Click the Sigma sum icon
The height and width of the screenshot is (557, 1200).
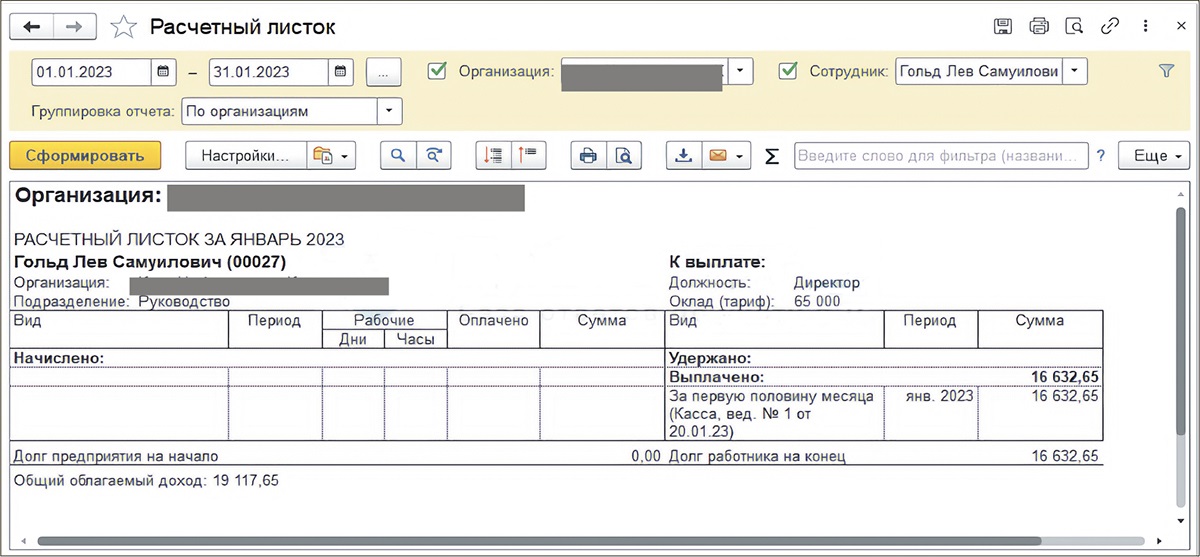pyautogui.click(x=772, y=156)
